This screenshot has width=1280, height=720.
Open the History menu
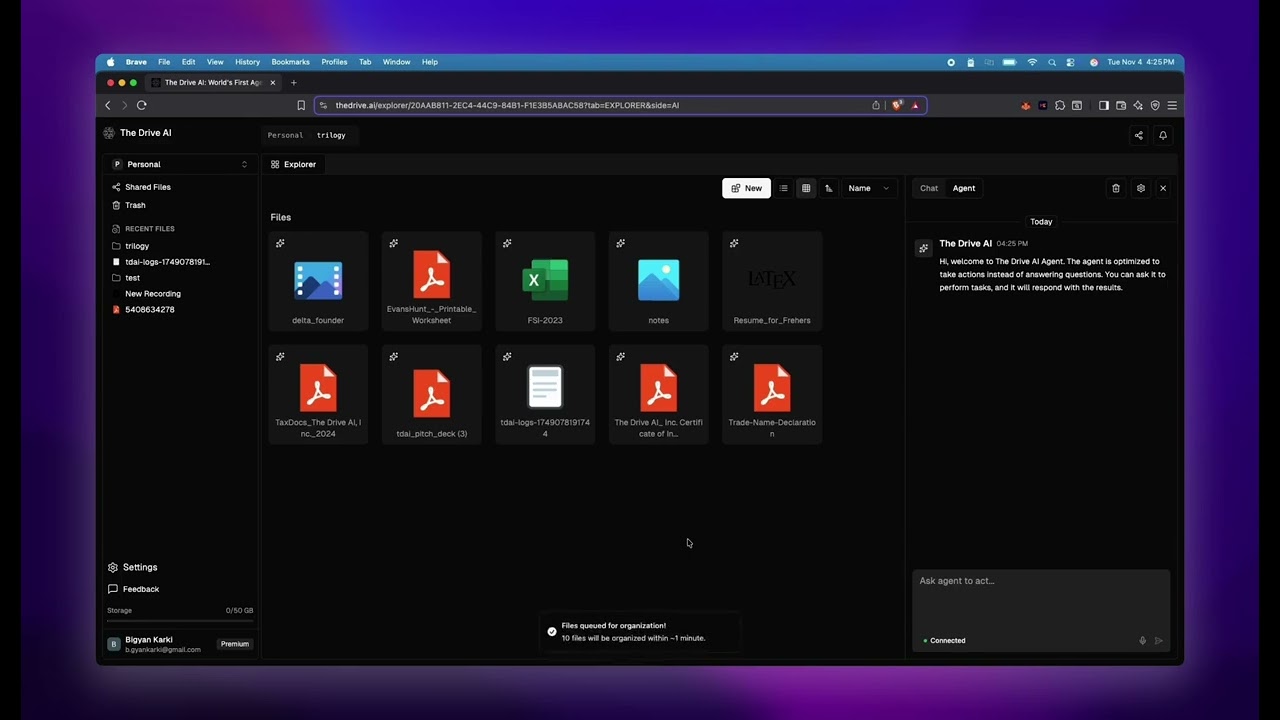pos(247,62)
